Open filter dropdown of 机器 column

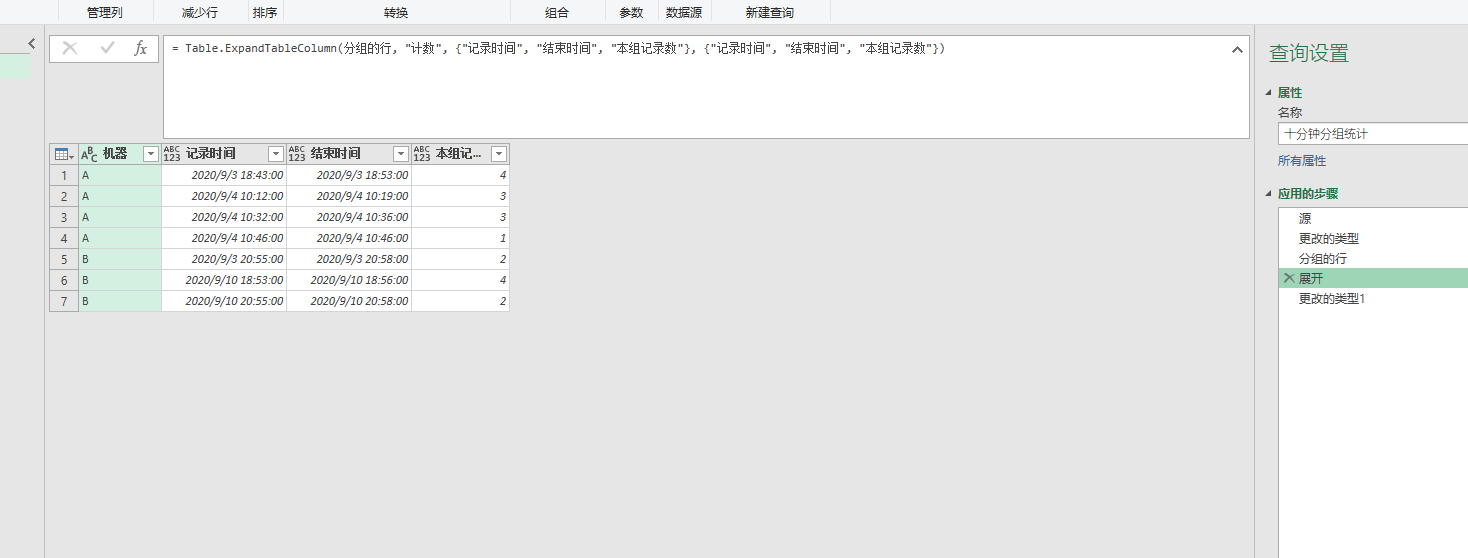(x=151, y=154)
